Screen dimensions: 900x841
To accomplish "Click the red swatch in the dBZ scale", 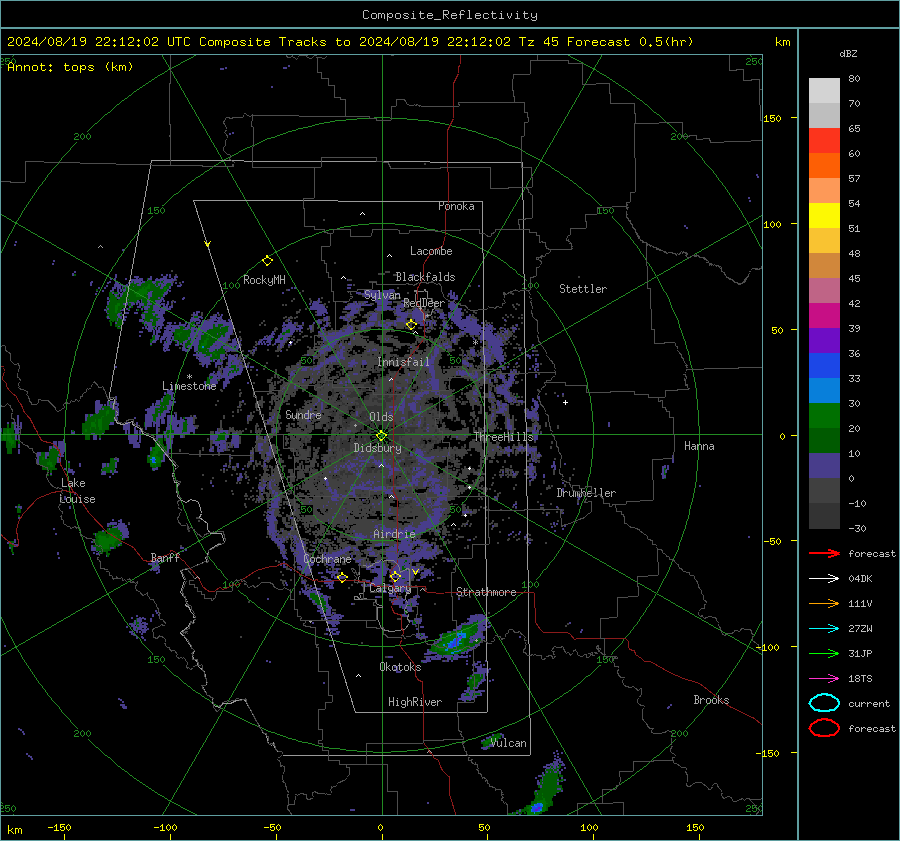I will (x=824, y=141).
